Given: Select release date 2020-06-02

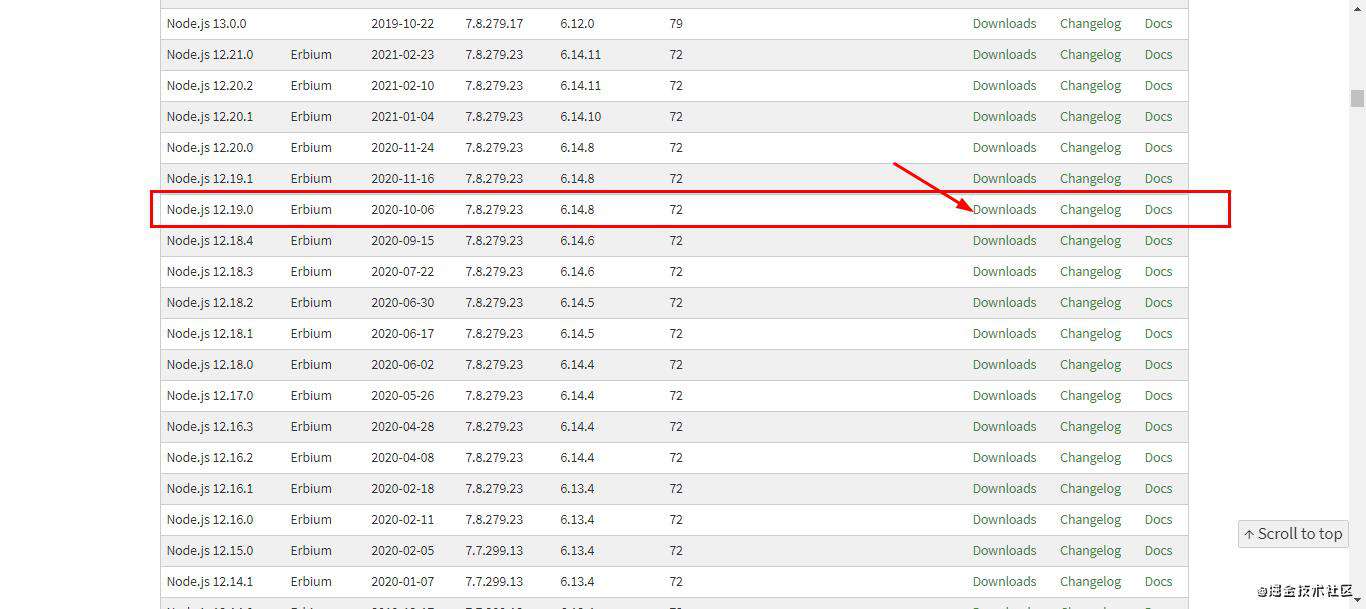Looking at the screenshot, I should (403, 364).
